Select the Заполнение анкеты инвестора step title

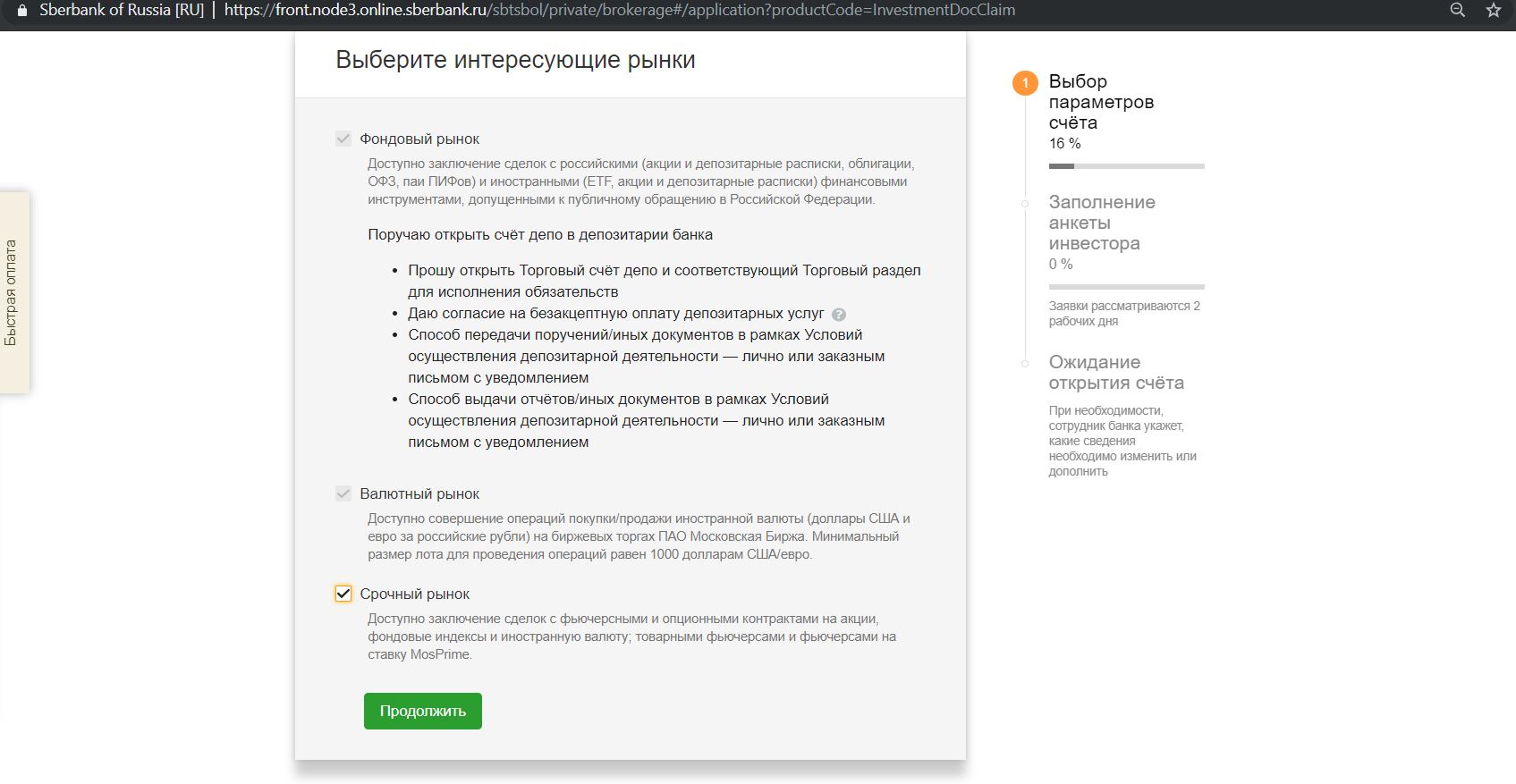point(1101,223)
